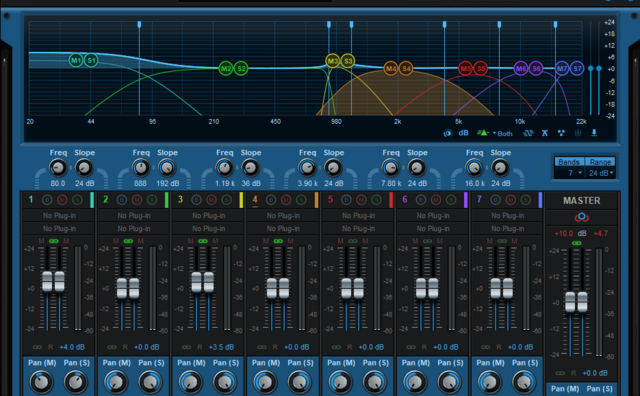Click the dimmed bars icon in graph toolbar

point(578,133)
